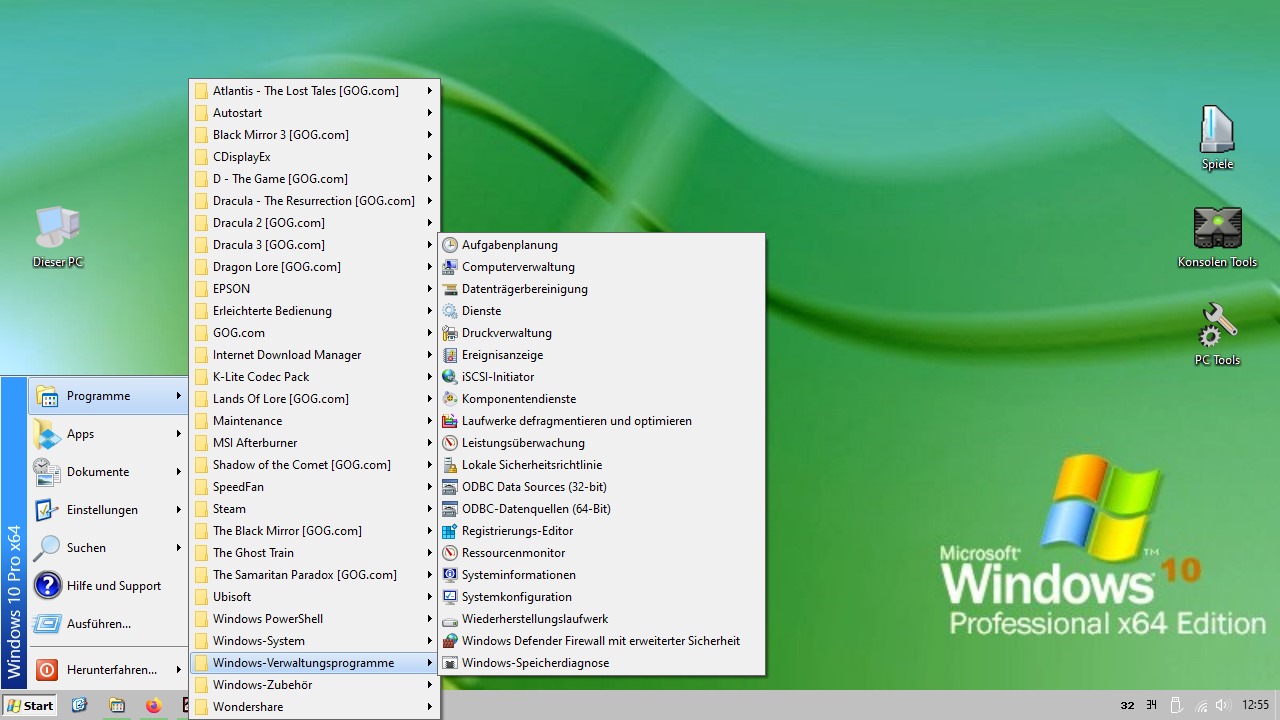Open the Windows-System folder
Viewport: 1280px width, 720px height.
click(314, 641)
